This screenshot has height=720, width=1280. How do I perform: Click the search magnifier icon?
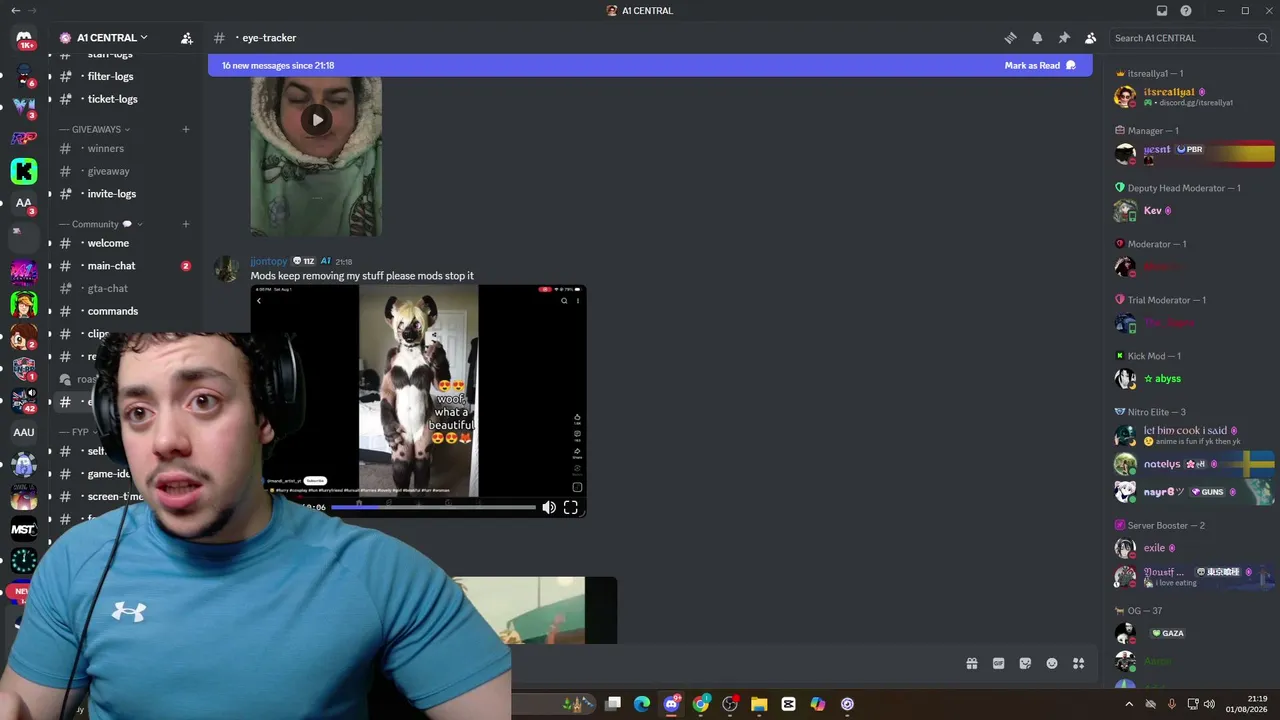coord(1263,38)
